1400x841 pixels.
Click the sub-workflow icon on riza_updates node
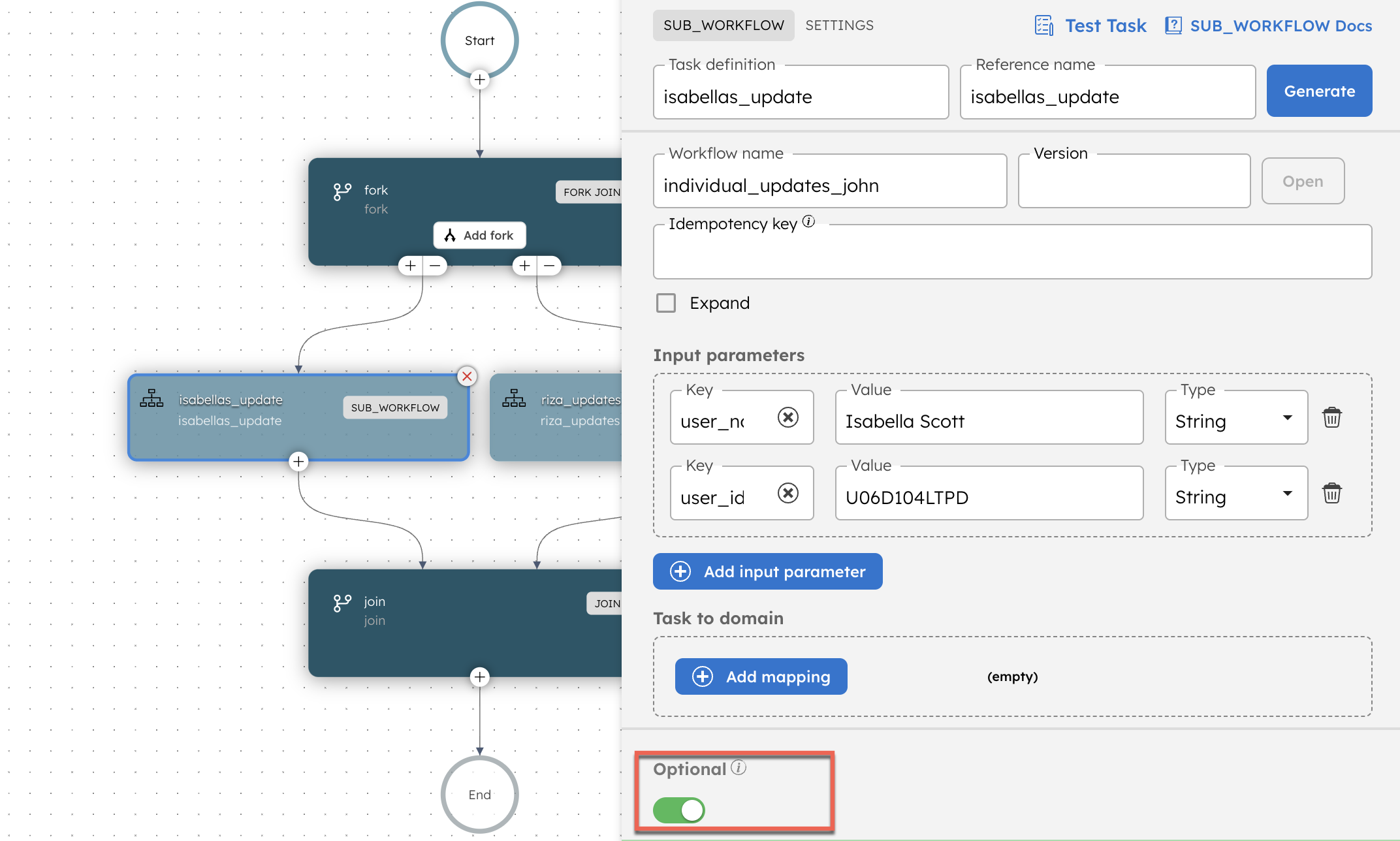[x=514, y=398]
